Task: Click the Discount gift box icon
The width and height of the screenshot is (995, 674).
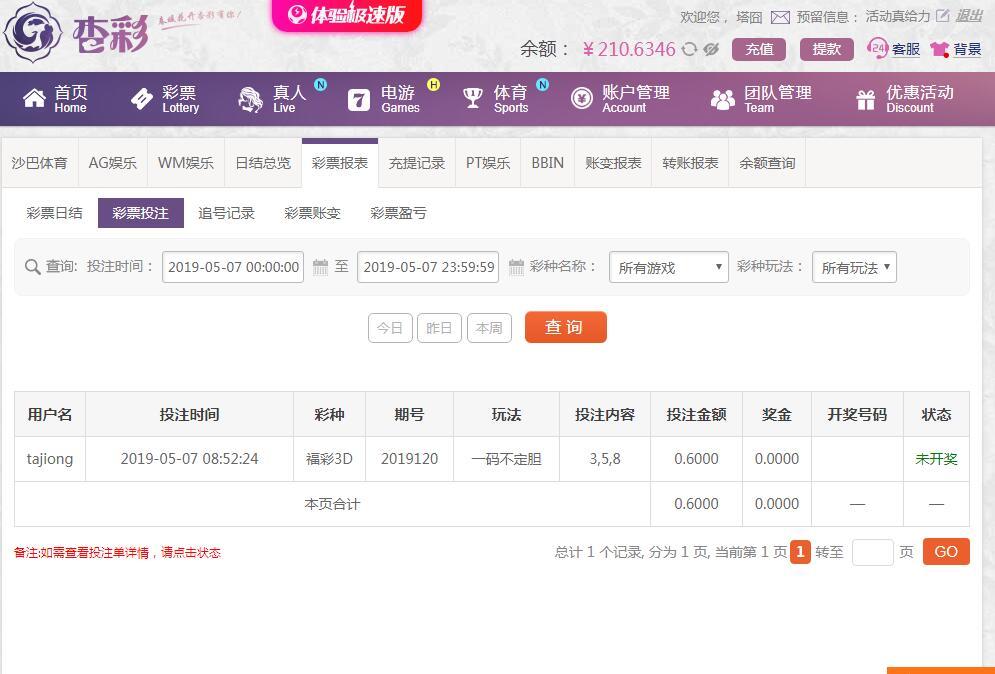Action: coord(866,99)
